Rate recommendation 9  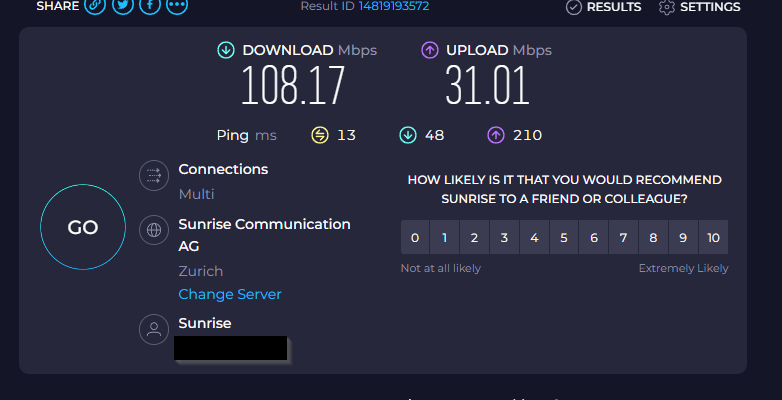pos(683,237)
